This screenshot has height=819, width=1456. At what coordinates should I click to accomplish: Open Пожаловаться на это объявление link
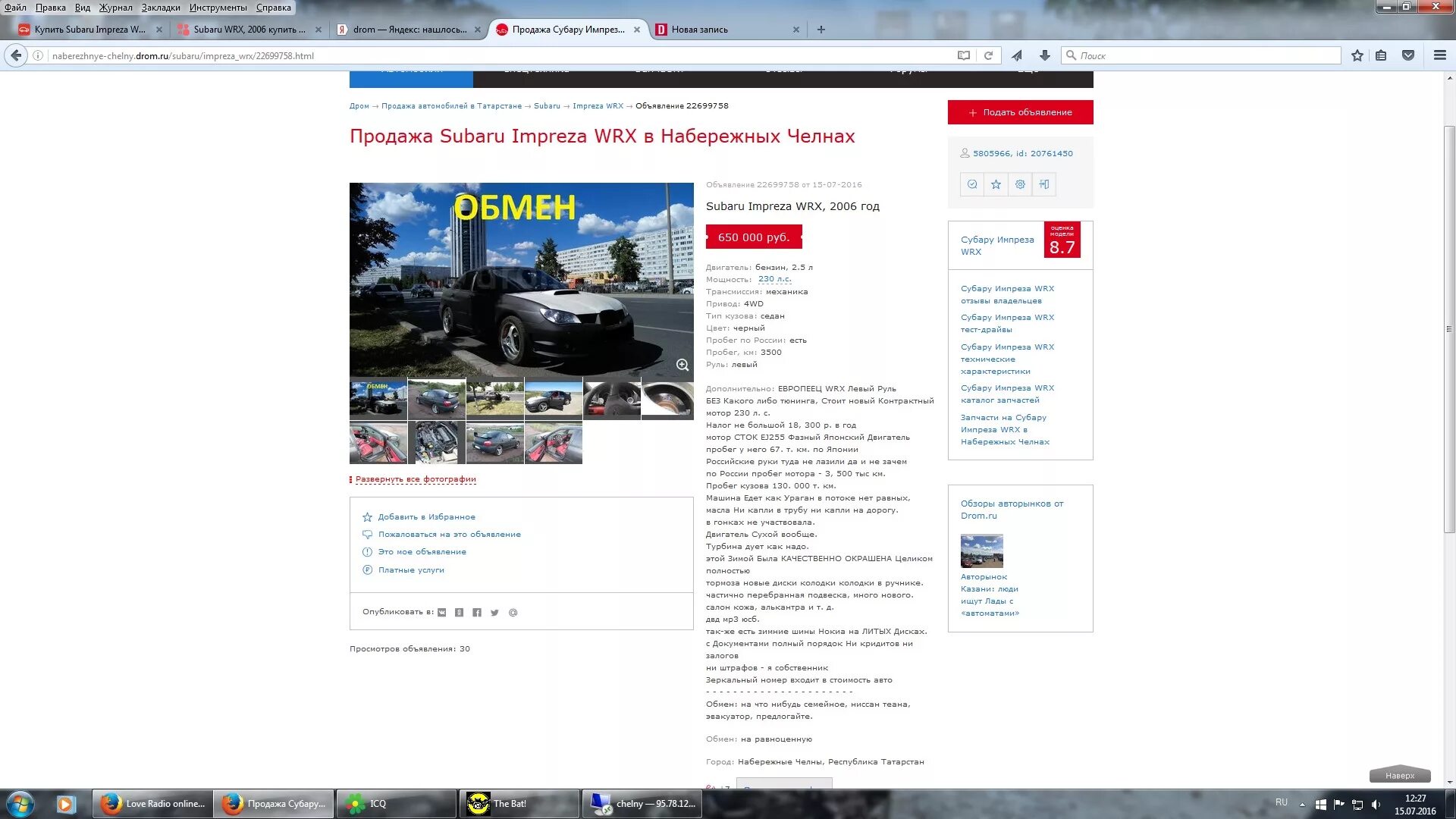(449, 535)
